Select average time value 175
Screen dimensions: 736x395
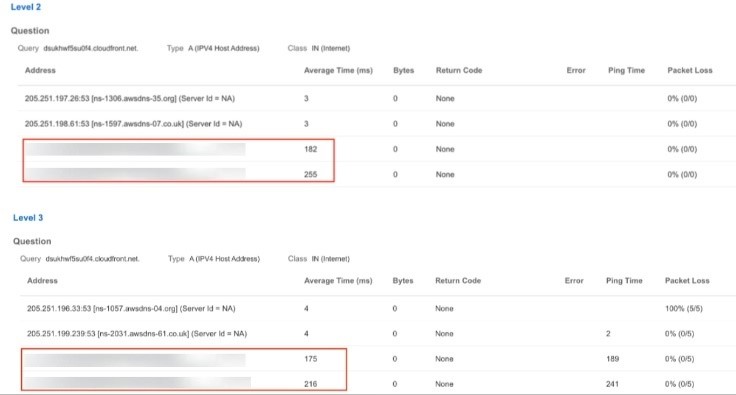point(311,359)
